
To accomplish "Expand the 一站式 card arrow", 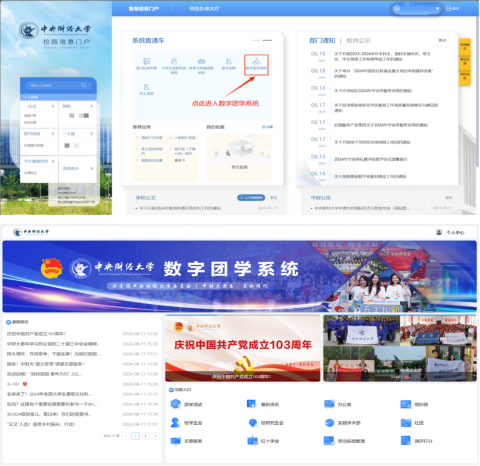I will (x=53, y=106).
